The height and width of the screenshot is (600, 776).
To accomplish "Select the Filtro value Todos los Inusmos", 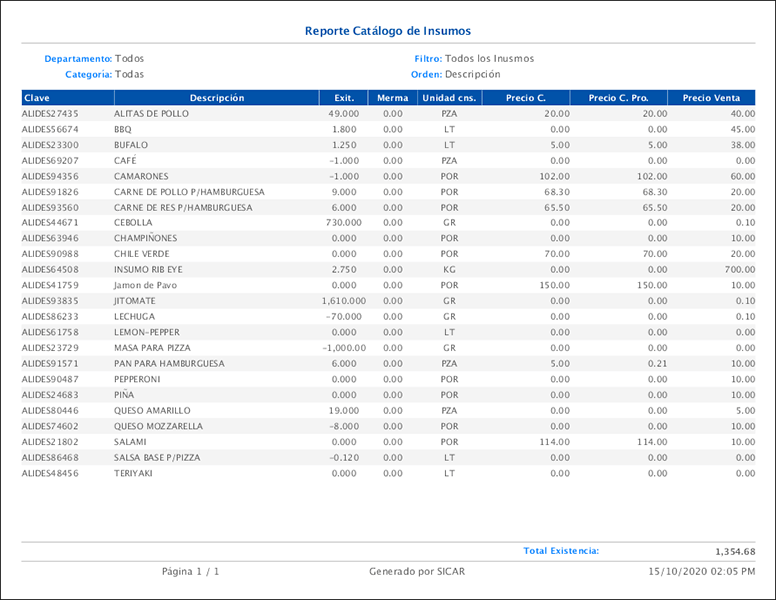I will [489, 59].
